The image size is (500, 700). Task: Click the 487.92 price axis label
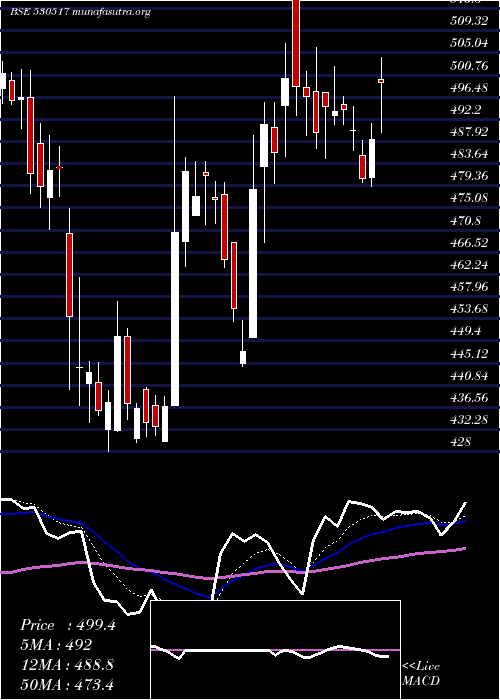469,132
